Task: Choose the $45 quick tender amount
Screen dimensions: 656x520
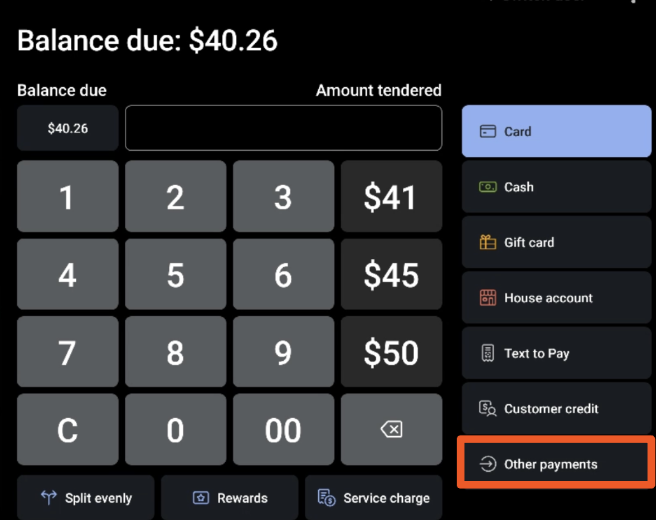Action: (x=391, y=274)
